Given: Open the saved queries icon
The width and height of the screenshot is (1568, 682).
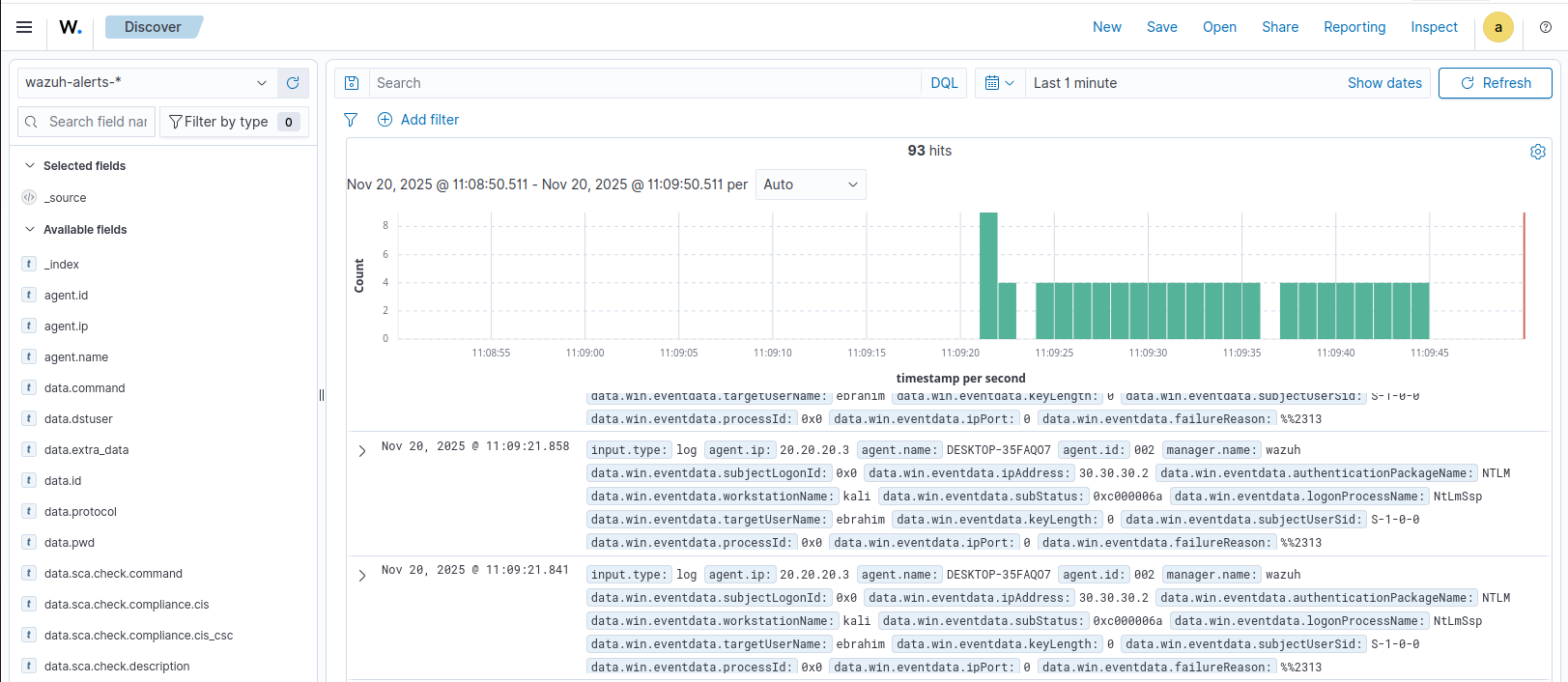Looking at the screenshot, I should tap(352, 83).
